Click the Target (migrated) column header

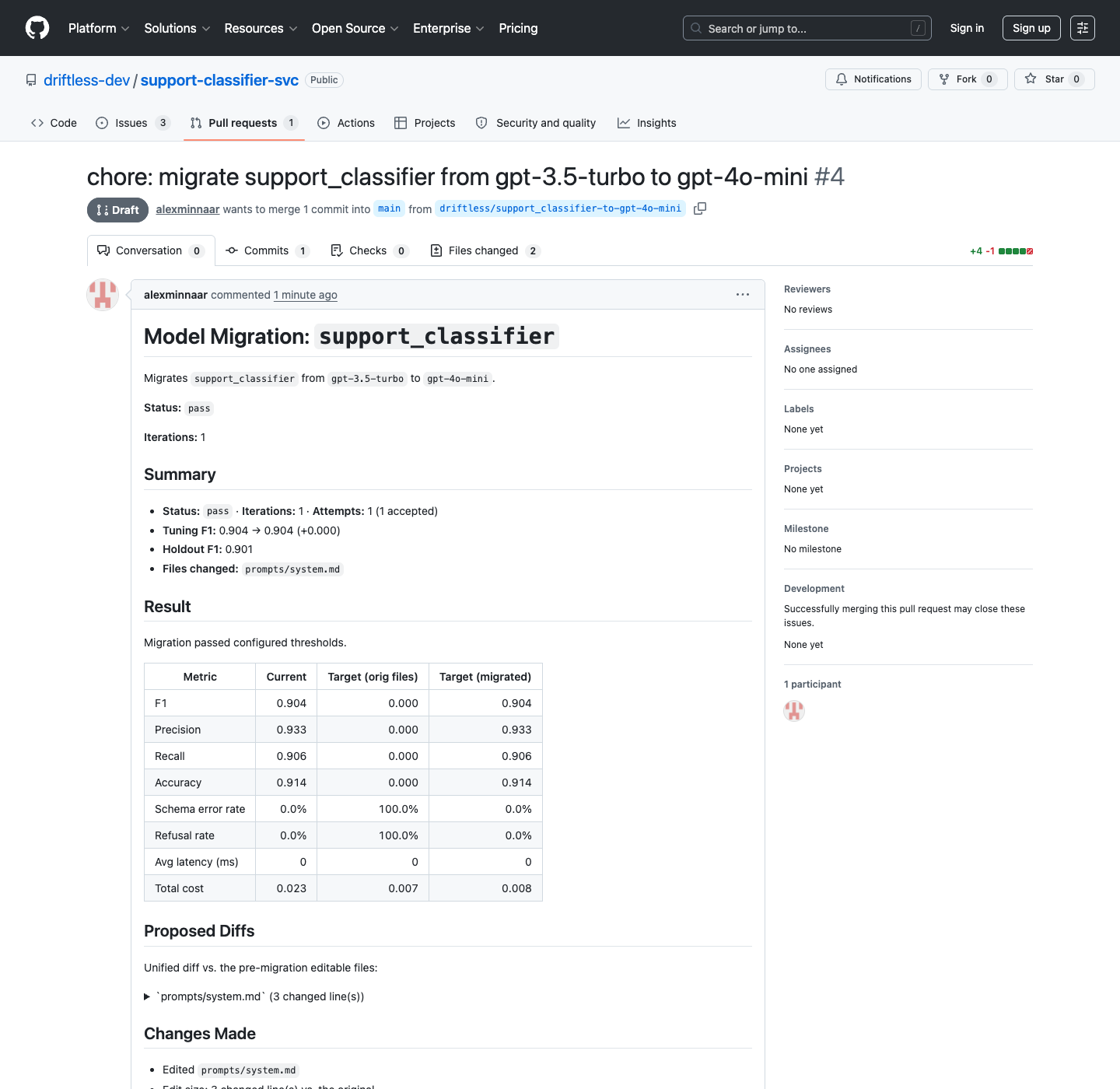click(x=485, y=677)
